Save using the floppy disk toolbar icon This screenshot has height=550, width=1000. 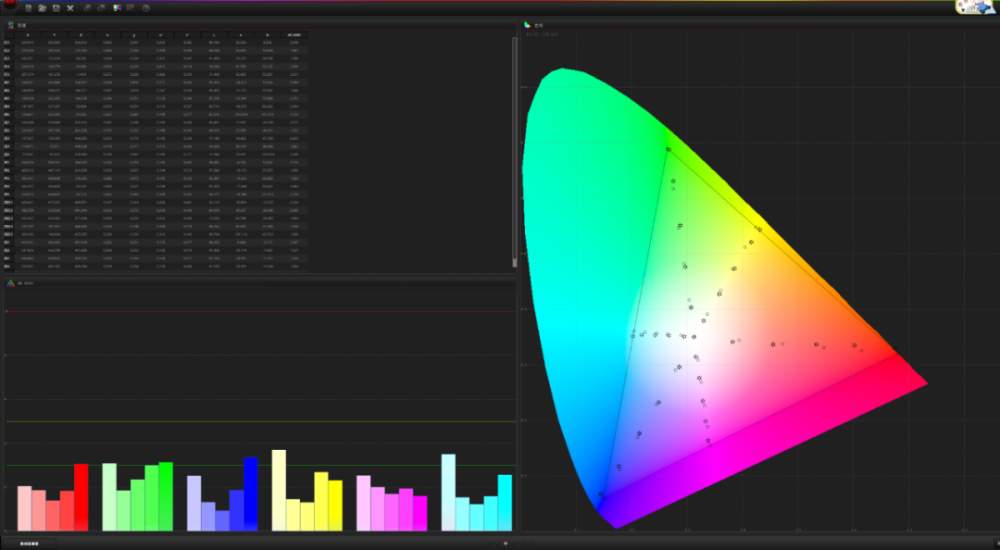click(56, 8)
